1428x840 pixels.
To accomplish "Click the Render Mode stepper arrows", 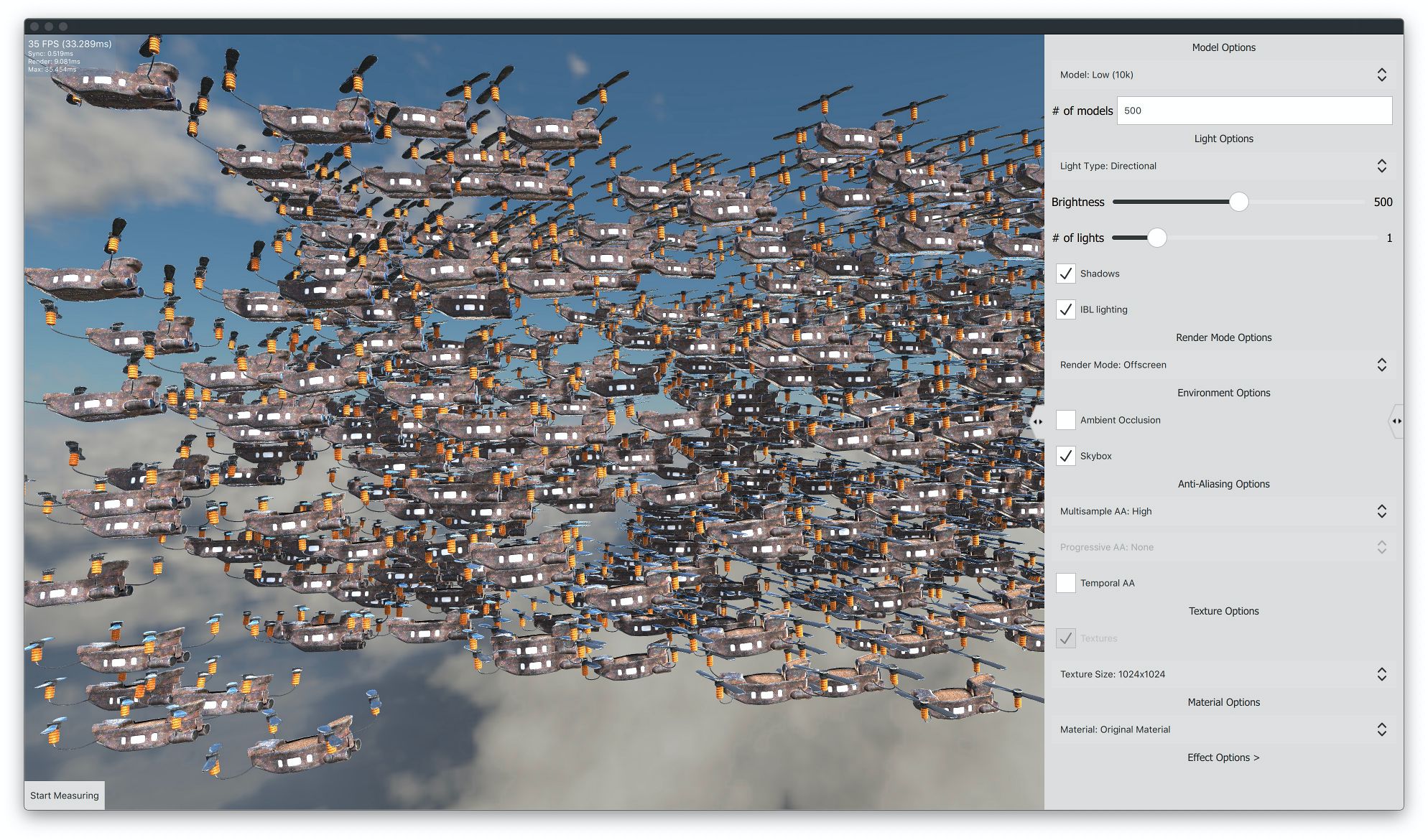I will point(1381,365).
